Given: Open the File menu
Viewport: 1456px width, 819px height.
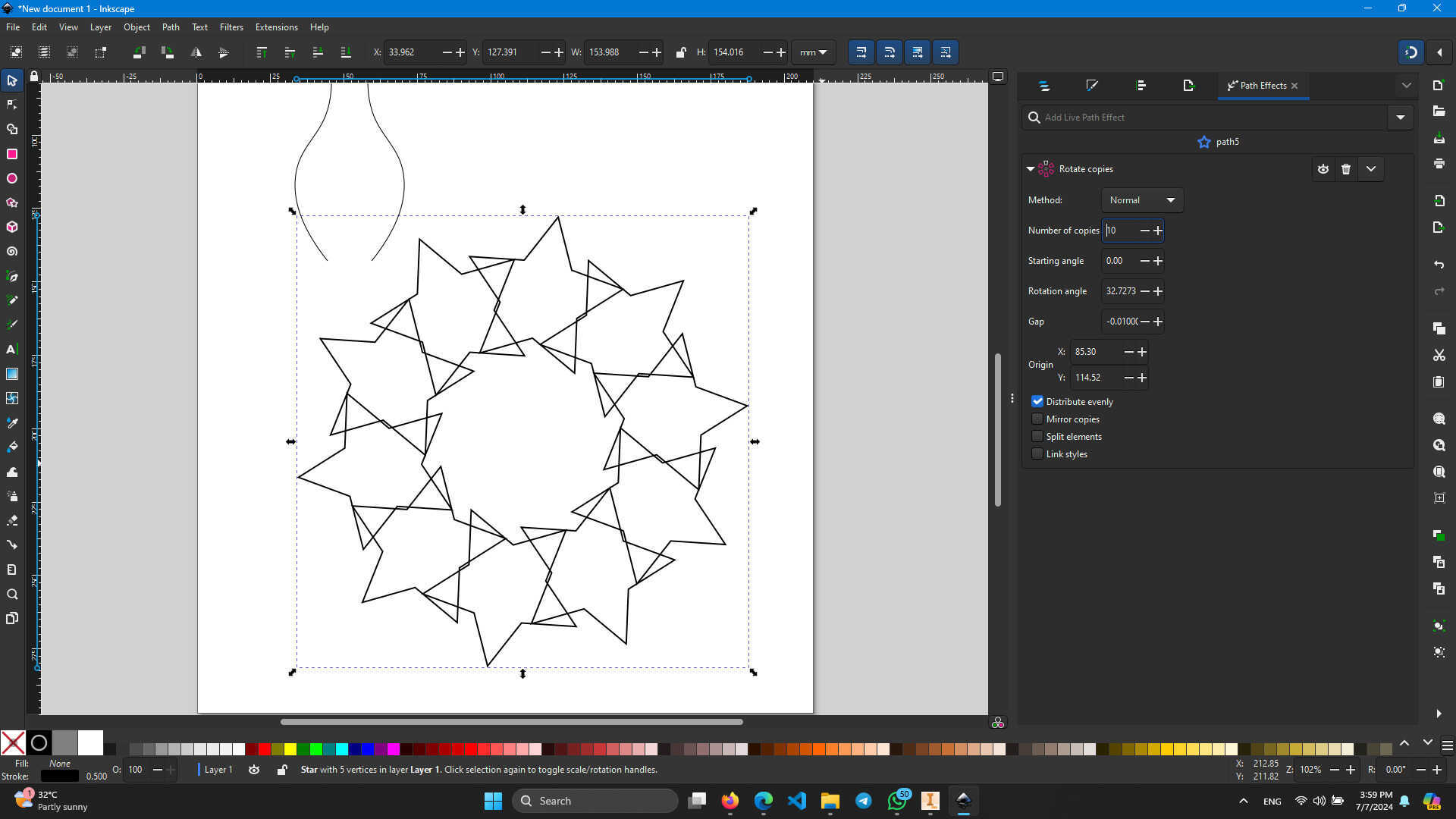Looking at the screenshot, I should click(13, 27).
